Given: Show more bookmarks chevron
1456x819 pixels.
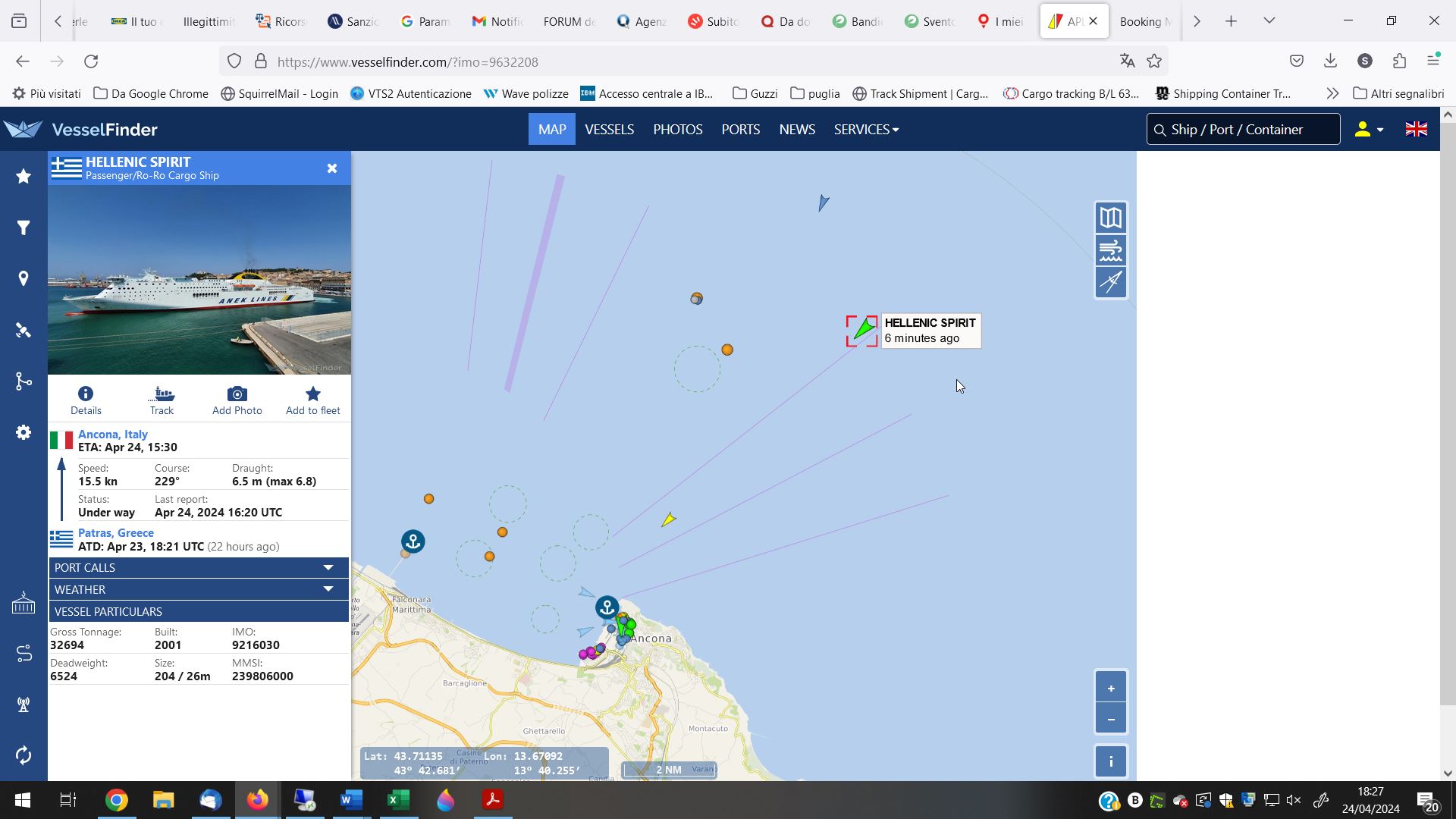Looking at the screenshot, I should coord(1332,94).
